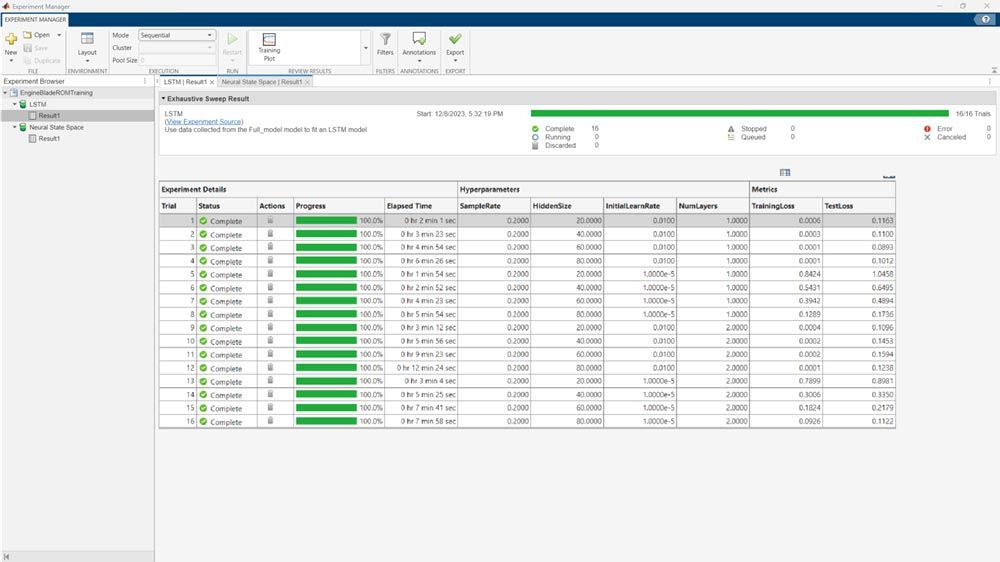Close the LSTM | Result1 tab
The height and width of the screenshot is (562, 1000).
(212, 82)
